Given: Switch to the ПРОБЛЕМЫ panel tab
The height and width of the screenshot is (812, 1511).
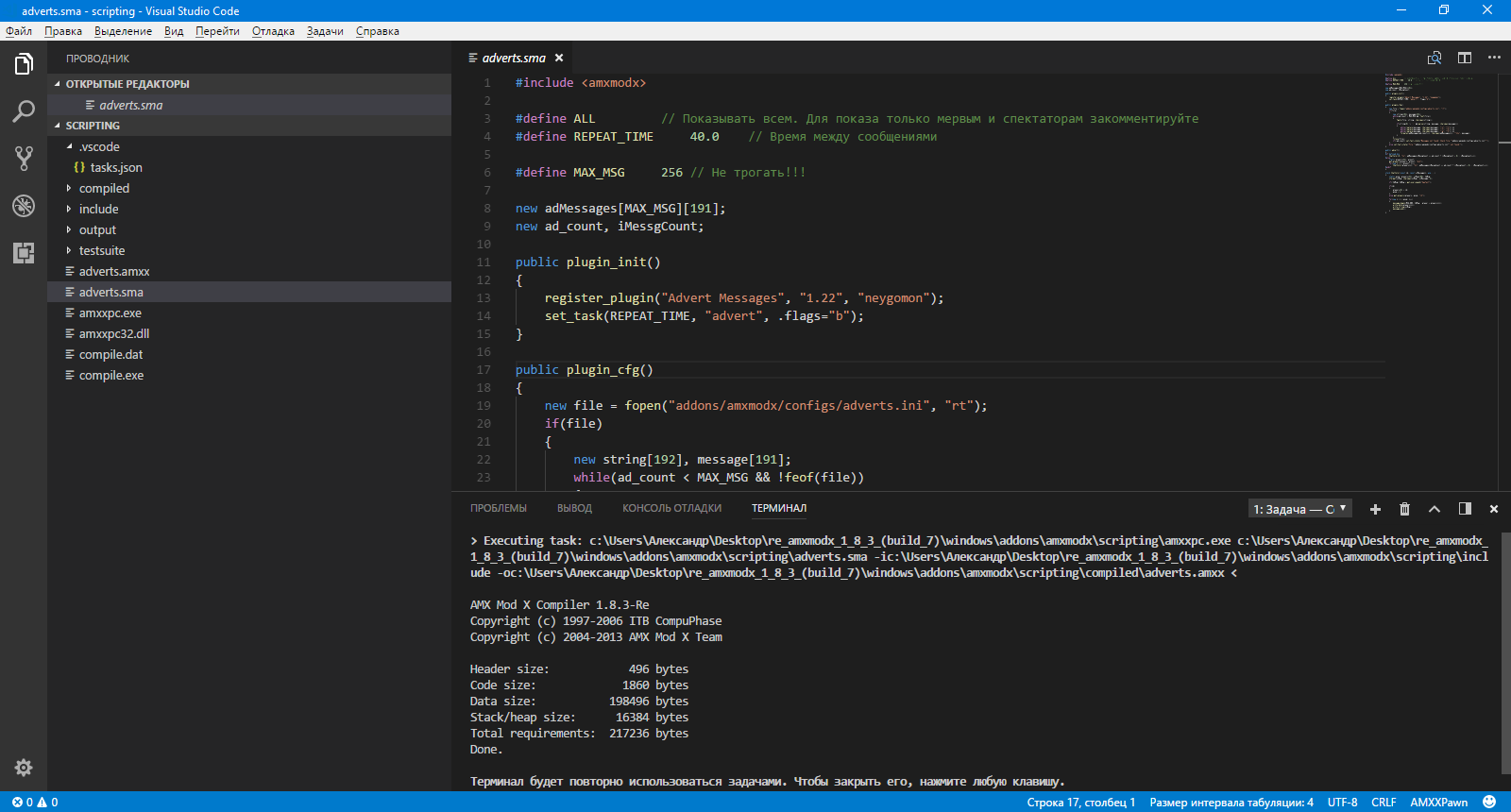Looking at the screenshot, I should pyautogui.click(x=499, y=508).
